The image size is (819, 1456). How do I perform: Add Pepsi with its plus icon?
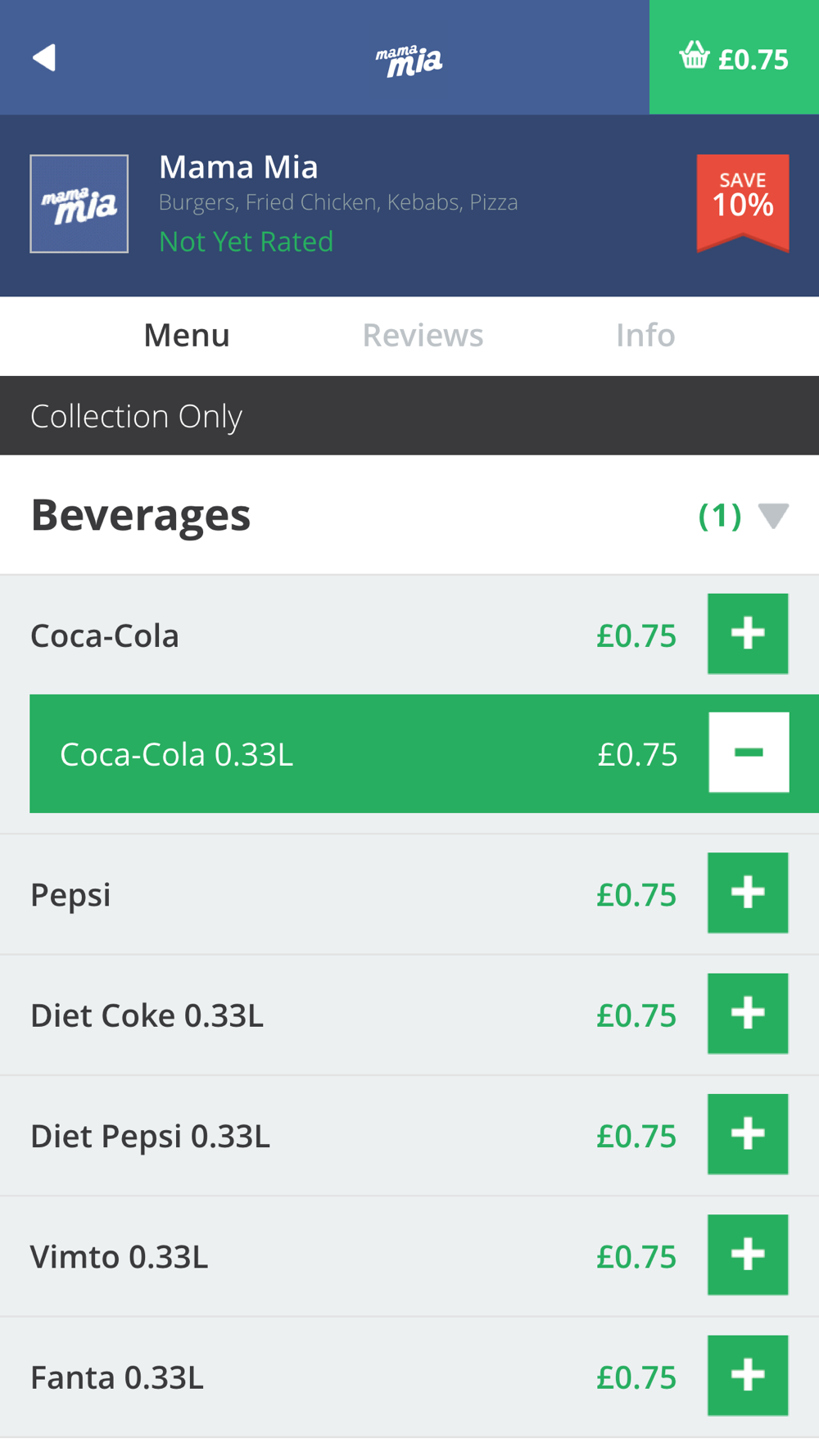coord(748,893)
